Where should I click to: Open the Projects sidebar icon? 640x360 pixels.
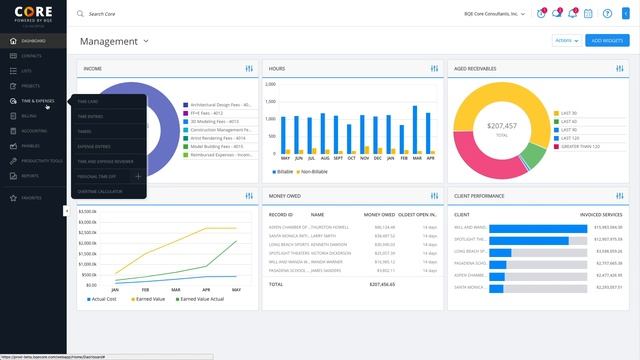[13, 86]
